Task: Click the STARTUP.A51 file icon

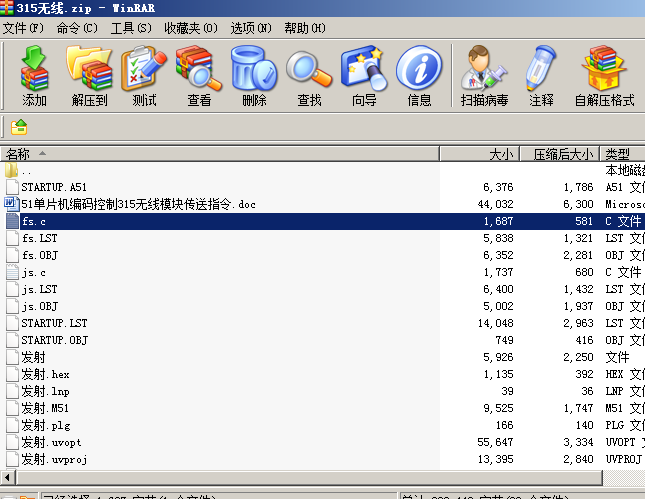Action: point(12,187)
